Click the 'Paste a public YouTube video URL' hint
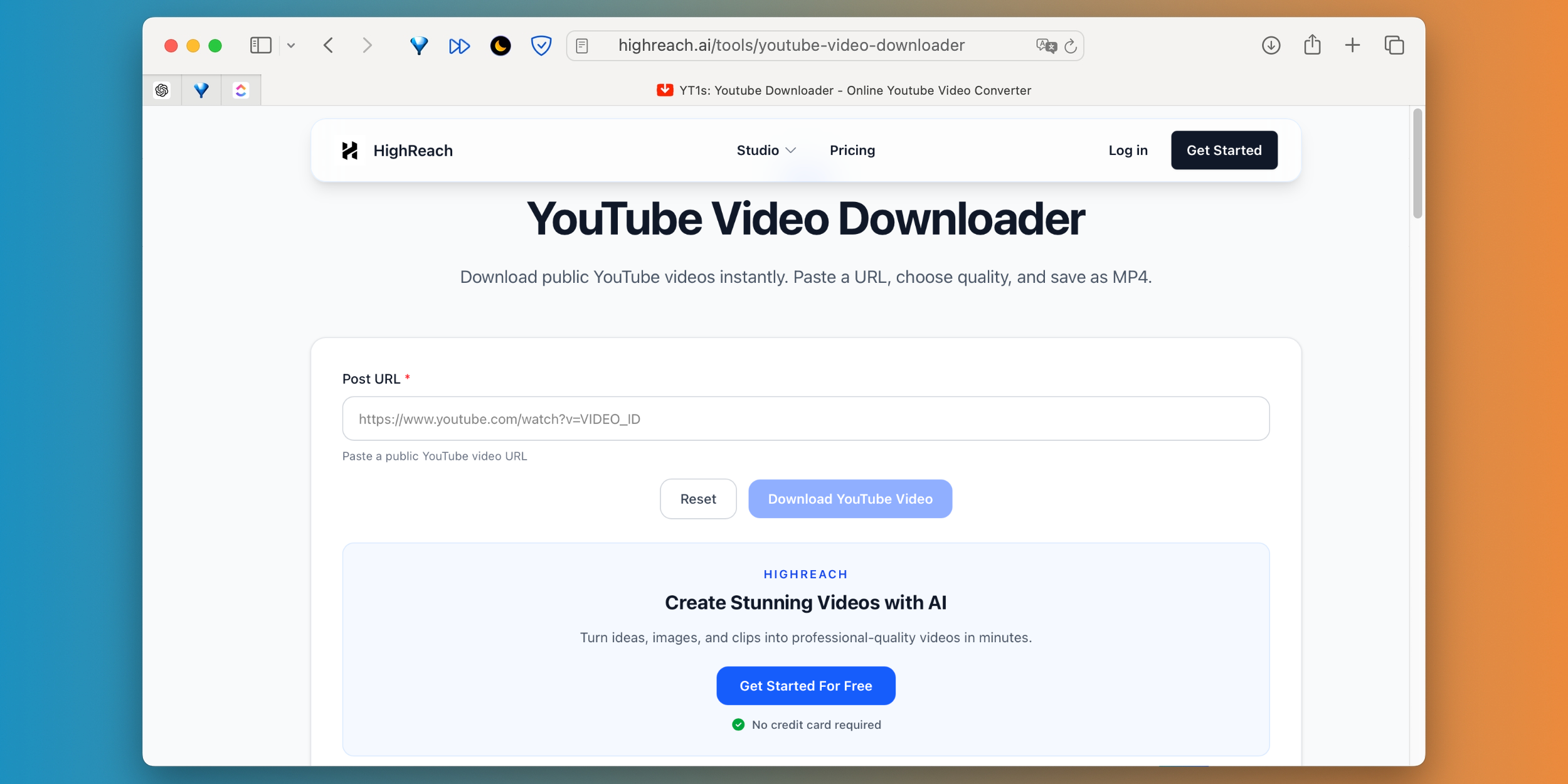 435,456
